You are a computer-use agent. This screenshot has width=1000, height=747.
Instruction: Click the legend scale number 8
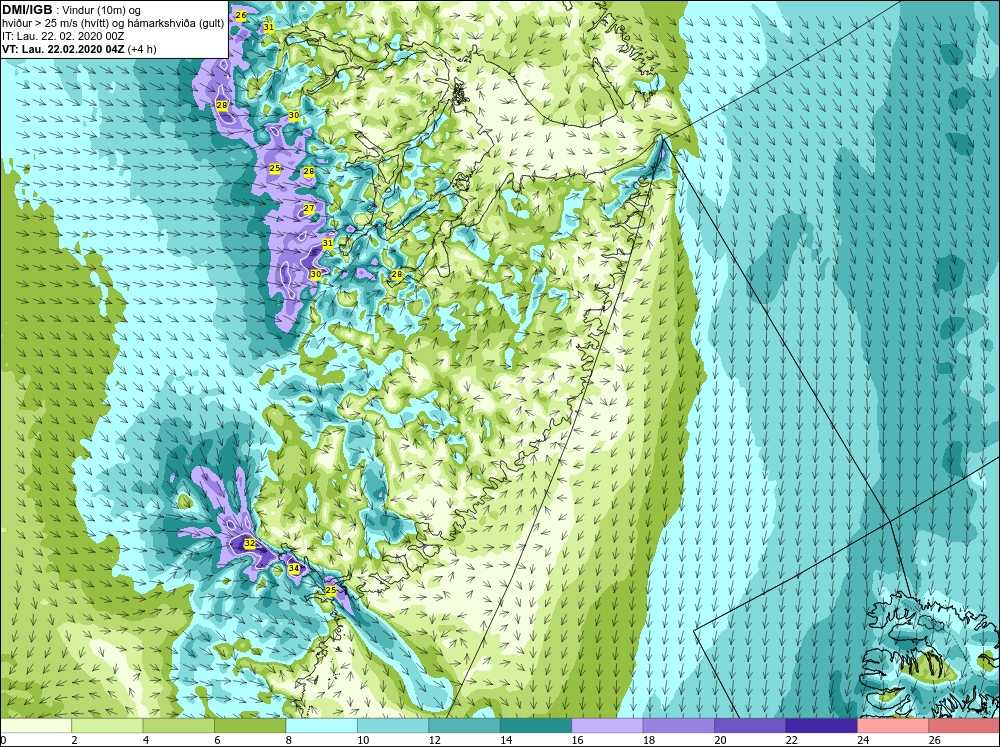pyautogui.click(x=289, y=740)
